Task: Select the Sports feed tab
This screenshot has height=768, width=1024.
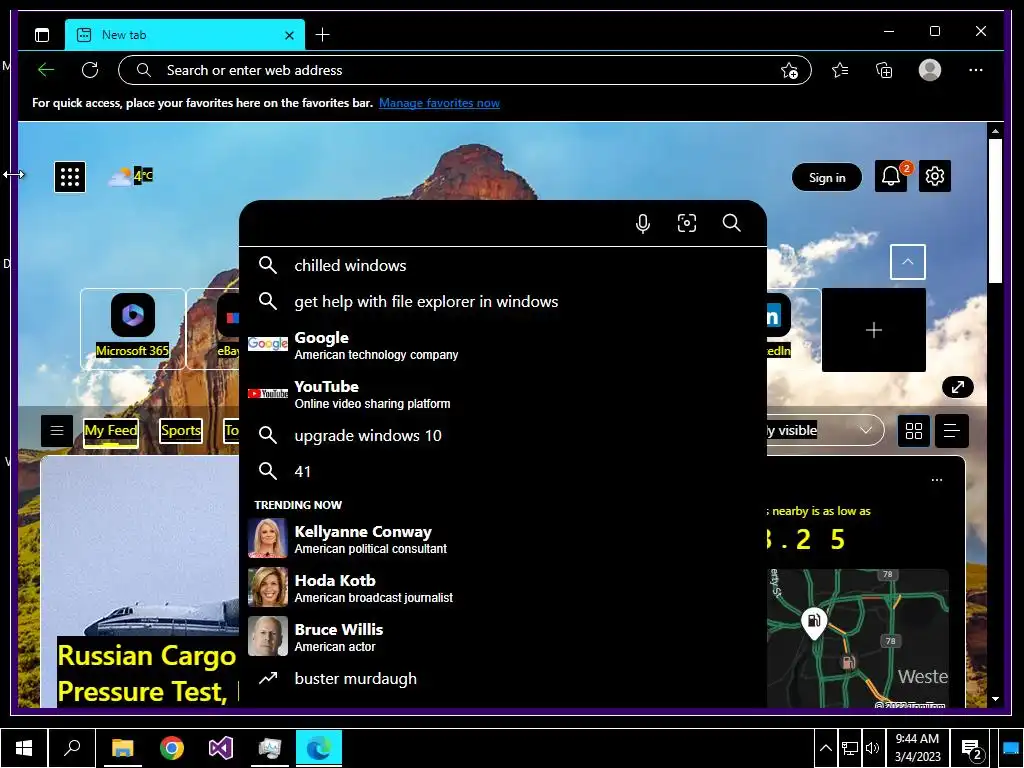Action: (x=181, y=430)
